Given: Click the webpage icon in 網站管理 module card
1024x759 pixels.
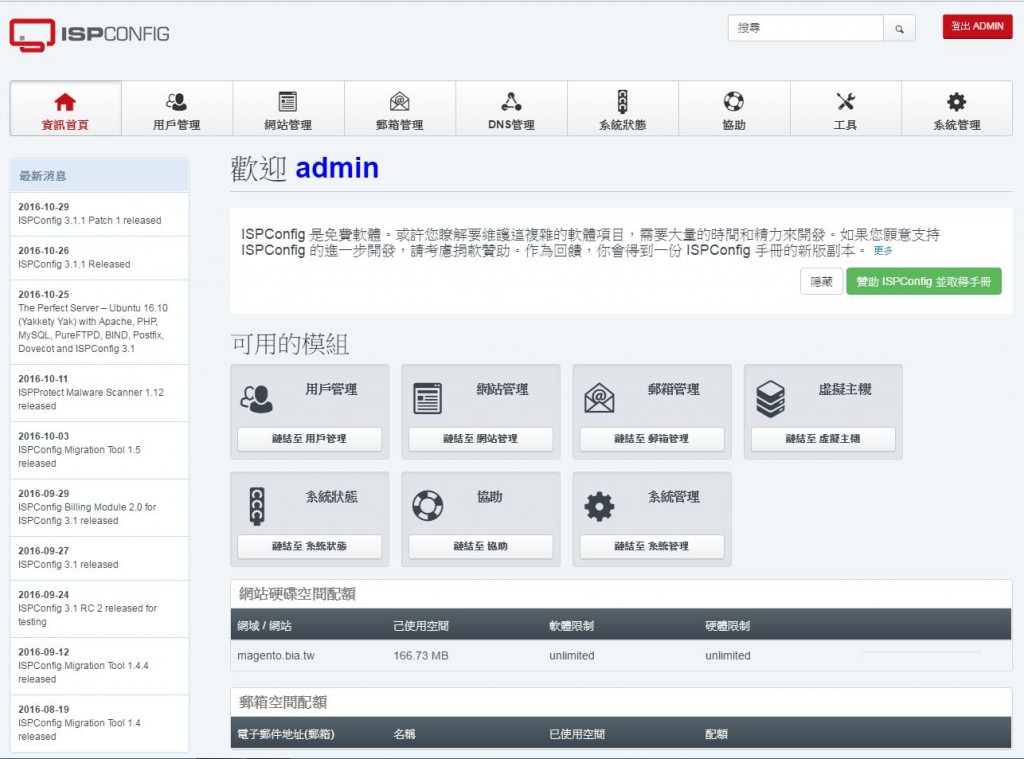Looking at the screenshot, I should [x=428, y=398].
